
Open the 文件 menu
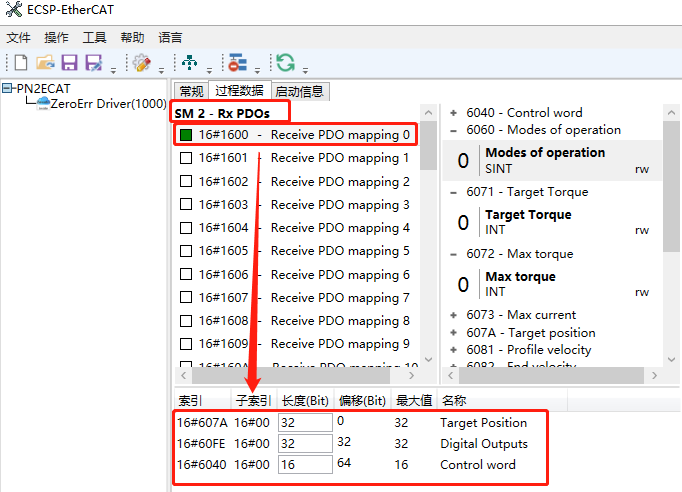[19, 38]
